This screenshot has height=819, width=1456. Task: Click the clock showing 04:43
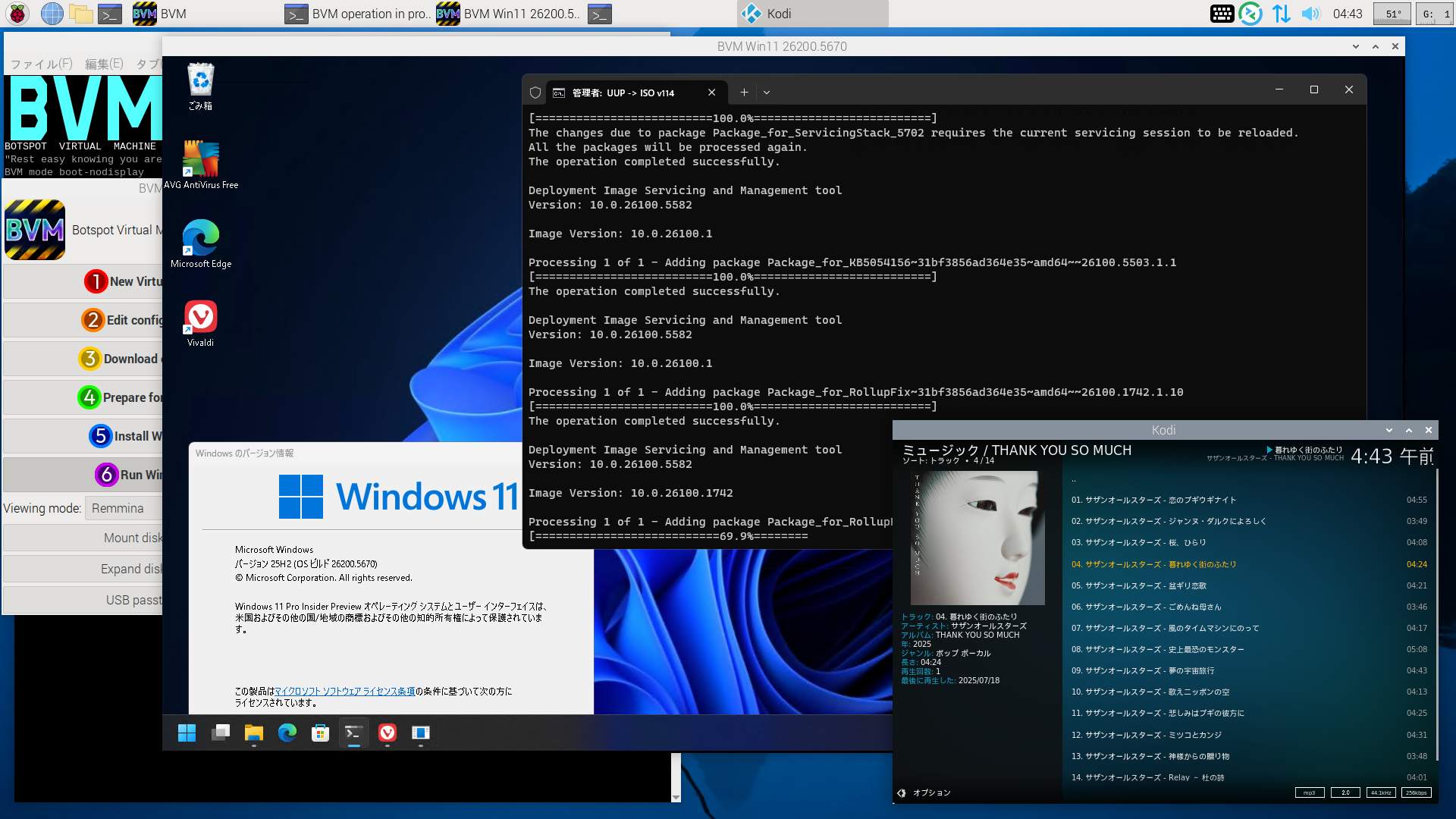tap(1348, 14)
